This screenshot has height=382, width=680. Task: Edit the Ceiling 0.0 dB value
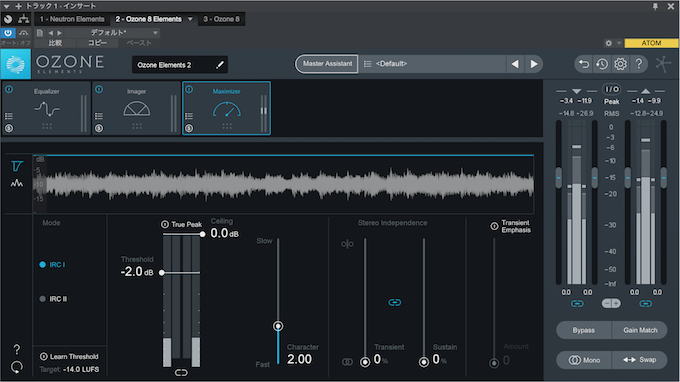click(224, 233)
